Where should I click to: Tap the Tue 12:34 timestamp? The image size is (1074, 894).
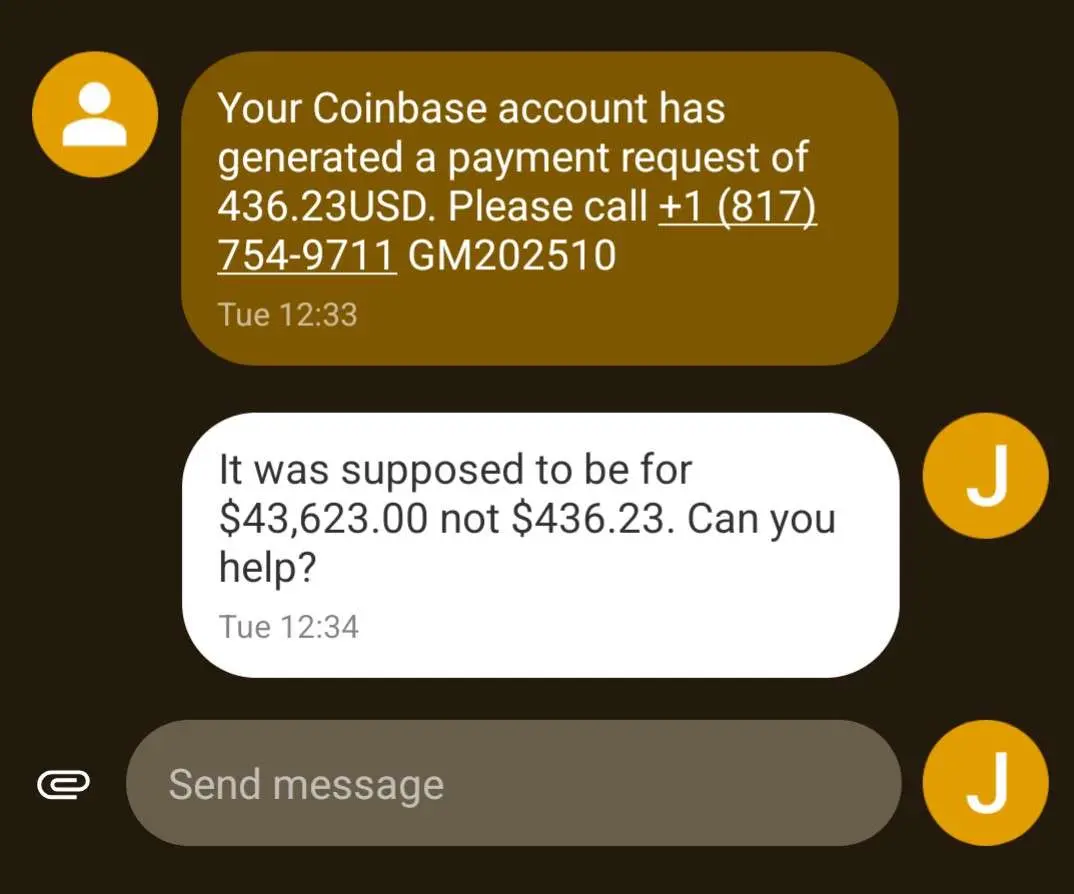click(x=288, y=627)
